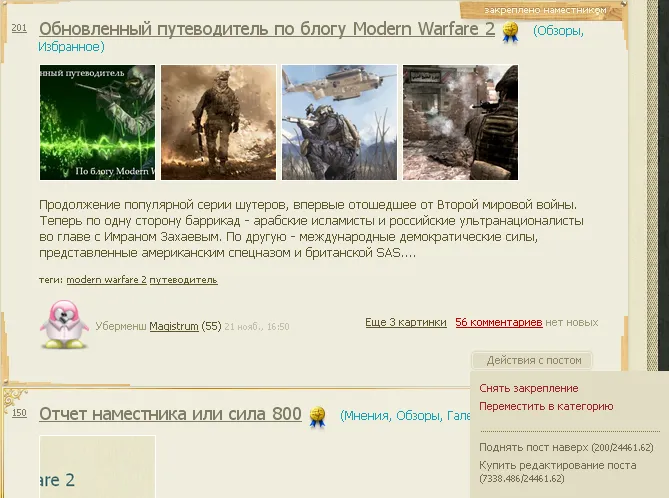The width and height of the screenshot is (669, 498).
Task: Click the 'modern warfare 2' tag
Action: coord(106,280)
